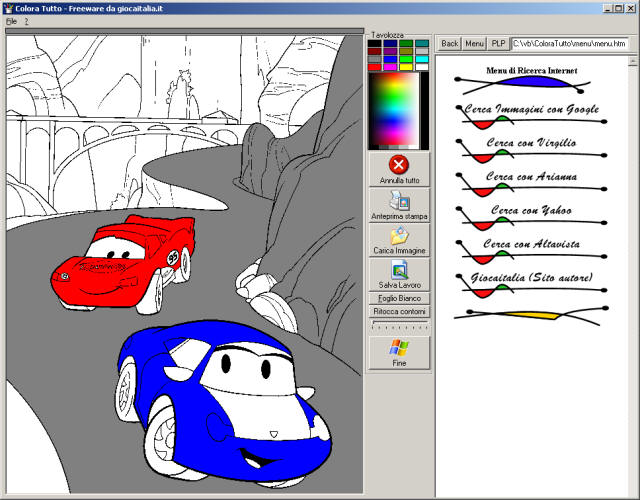Click Carica Immagine folder button

(399, 240)
